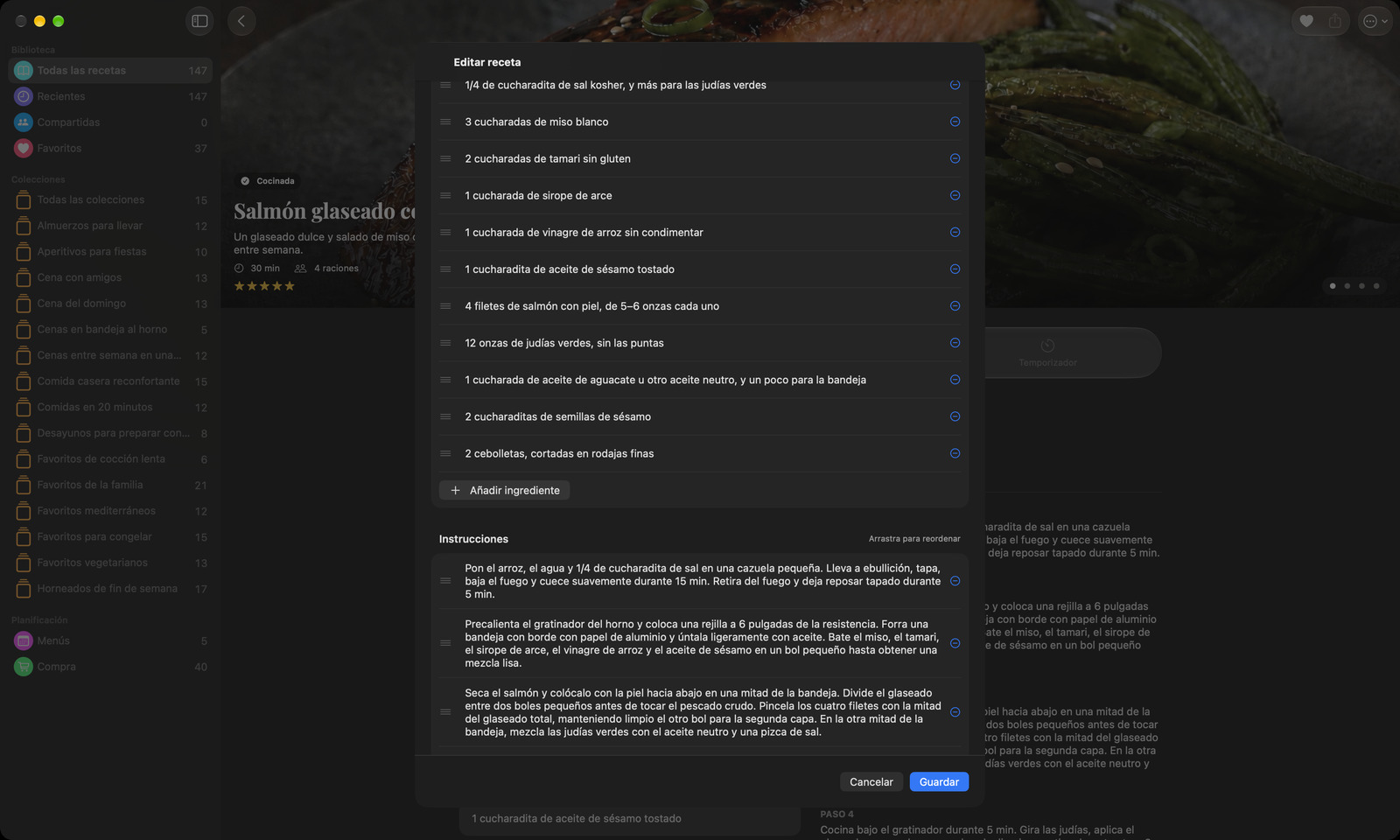Click the reorder handle for aceite de aguacate

[x=445, y=380]
